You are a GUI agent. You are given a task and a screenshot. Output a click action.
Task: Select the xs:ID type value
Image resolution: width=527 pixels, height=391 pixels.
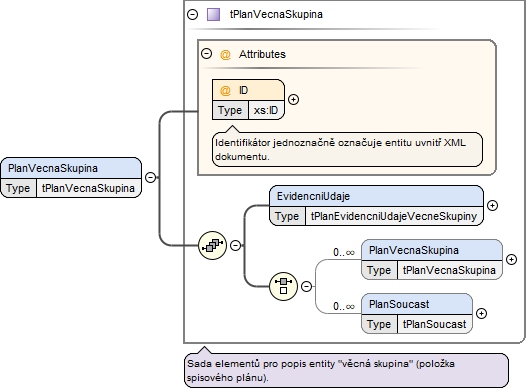[x=266, y=110]
